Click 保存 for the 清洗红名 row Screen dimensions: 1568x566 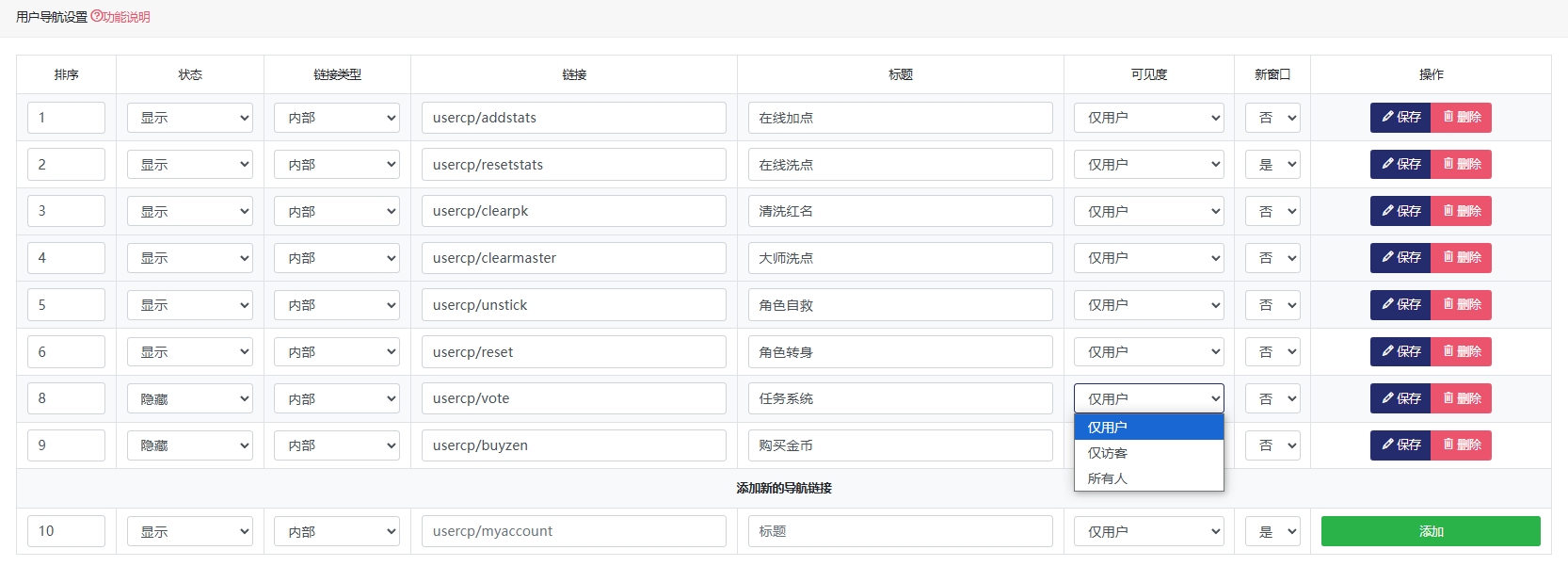[1400, 211]
